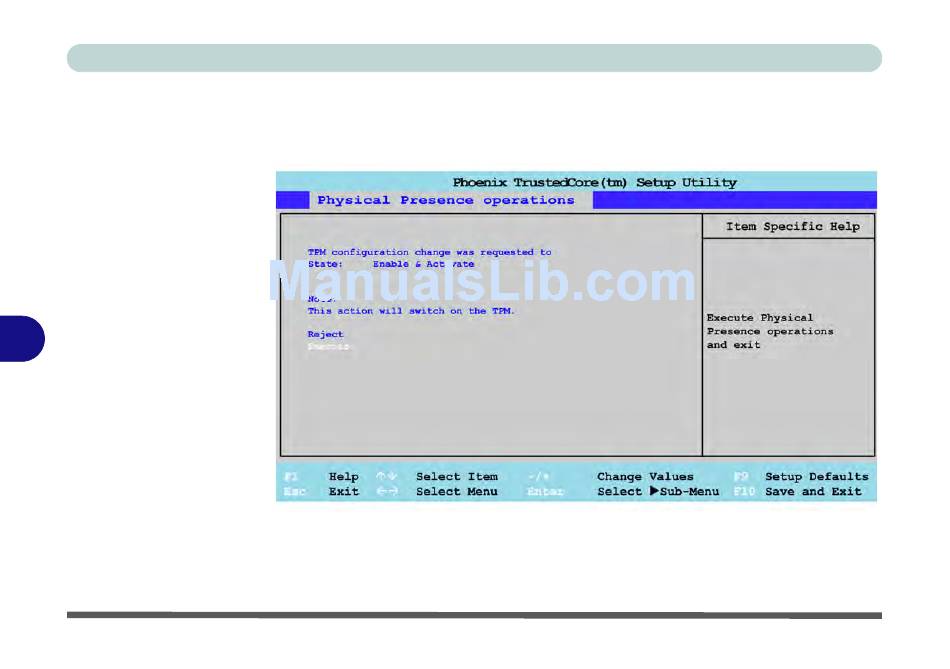950x669 pixels.
Task: Click the Esc key hint
Action: click(x=294, y=491)
